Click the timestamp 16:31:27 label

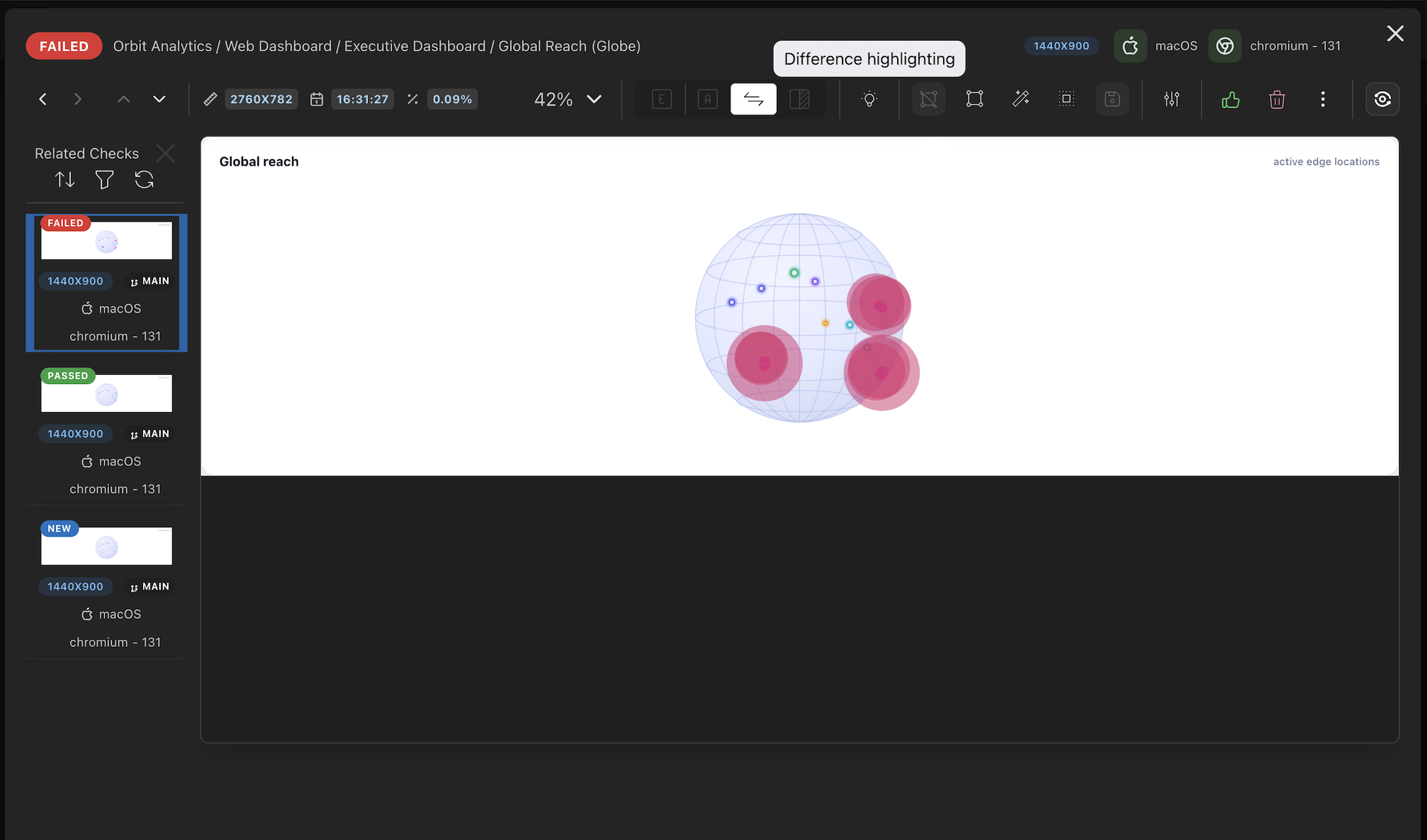[x=362, y=99]
